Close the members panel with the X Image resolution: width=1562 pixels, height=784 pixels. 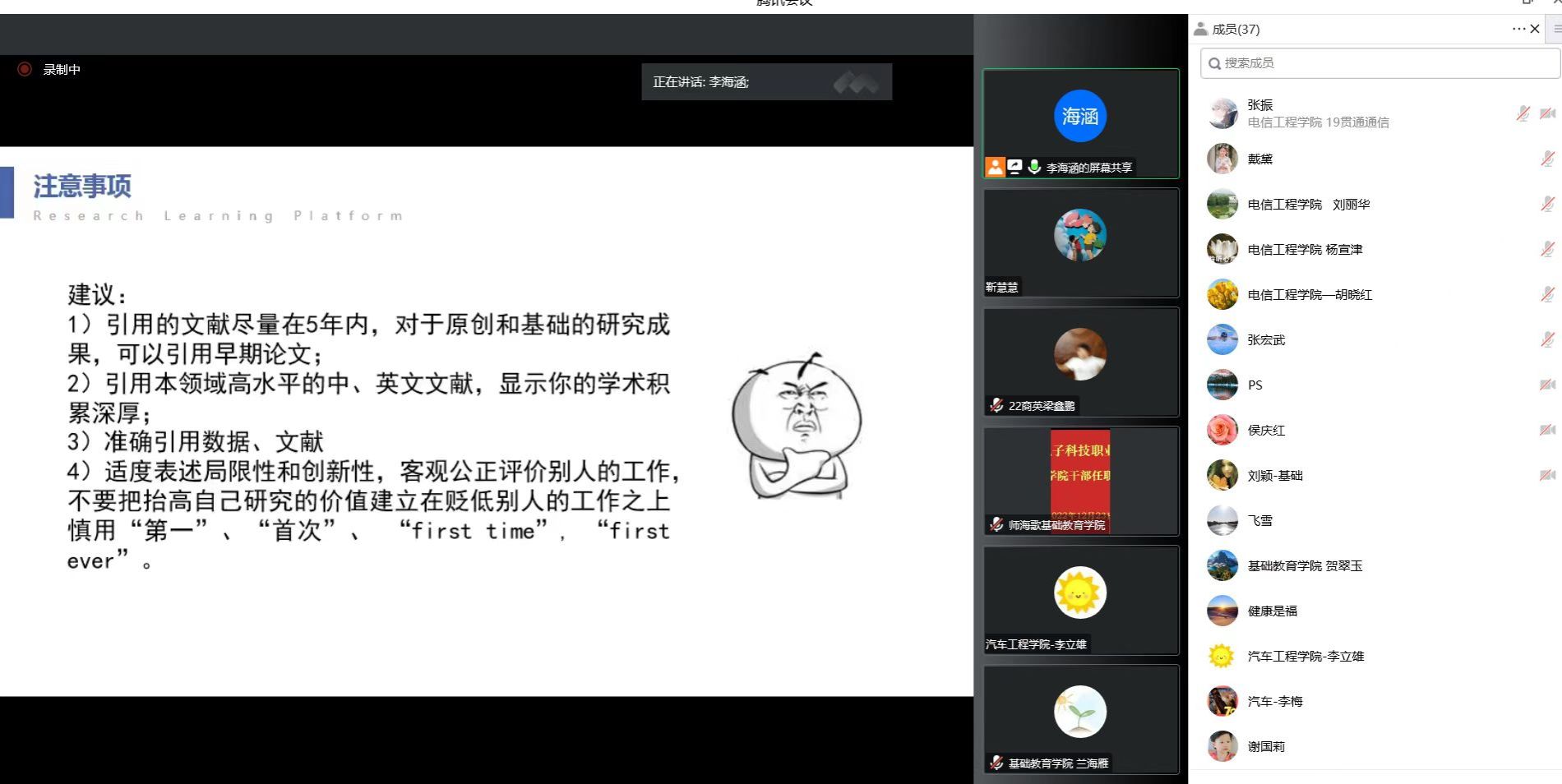[x=1535, y=29]
